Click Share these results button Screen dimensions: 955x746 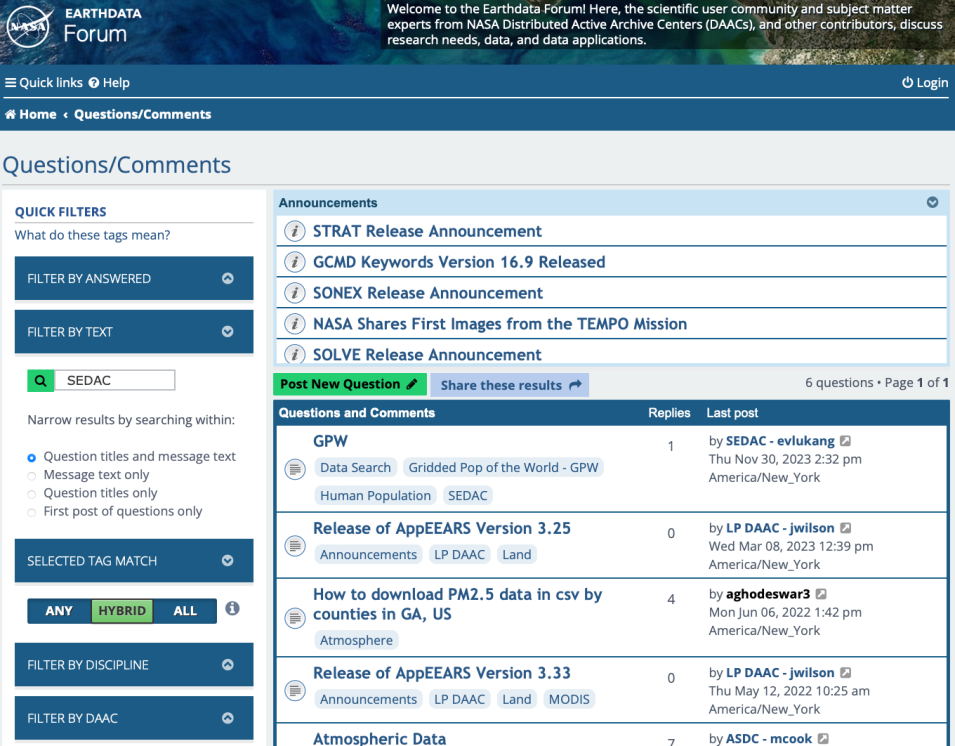(x=510, y=385)
